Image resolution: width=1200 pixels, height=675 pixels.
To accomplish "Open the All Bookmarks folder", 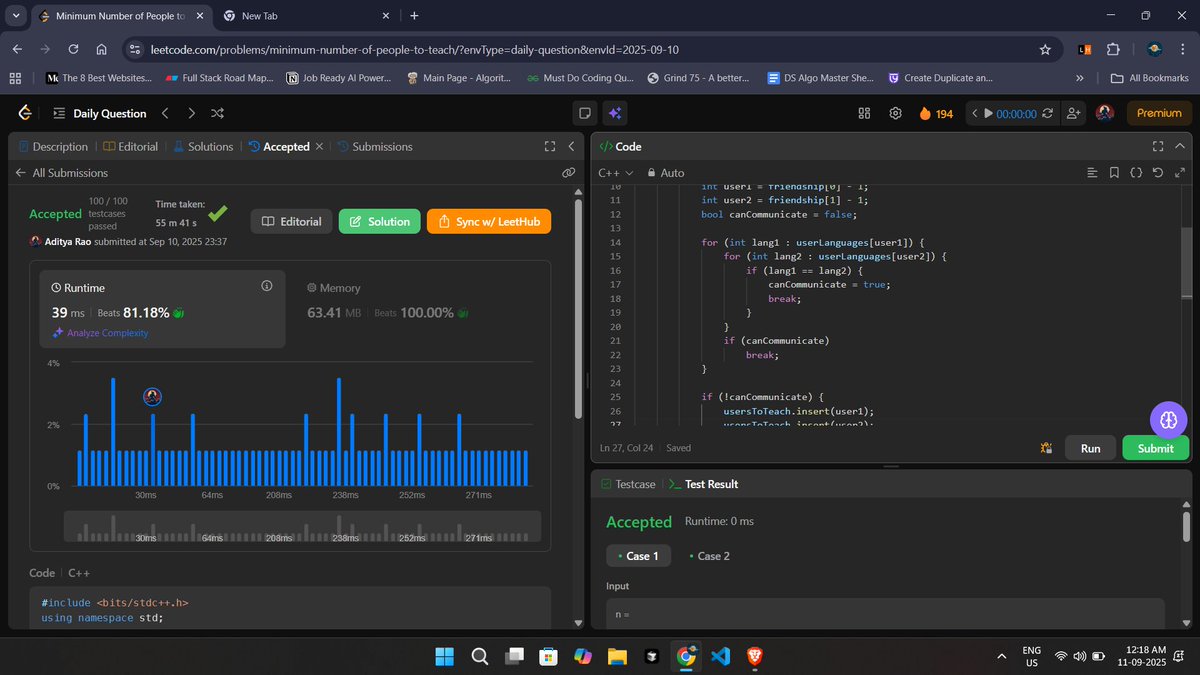I will pyautogui.click(x=1150, y=78).
